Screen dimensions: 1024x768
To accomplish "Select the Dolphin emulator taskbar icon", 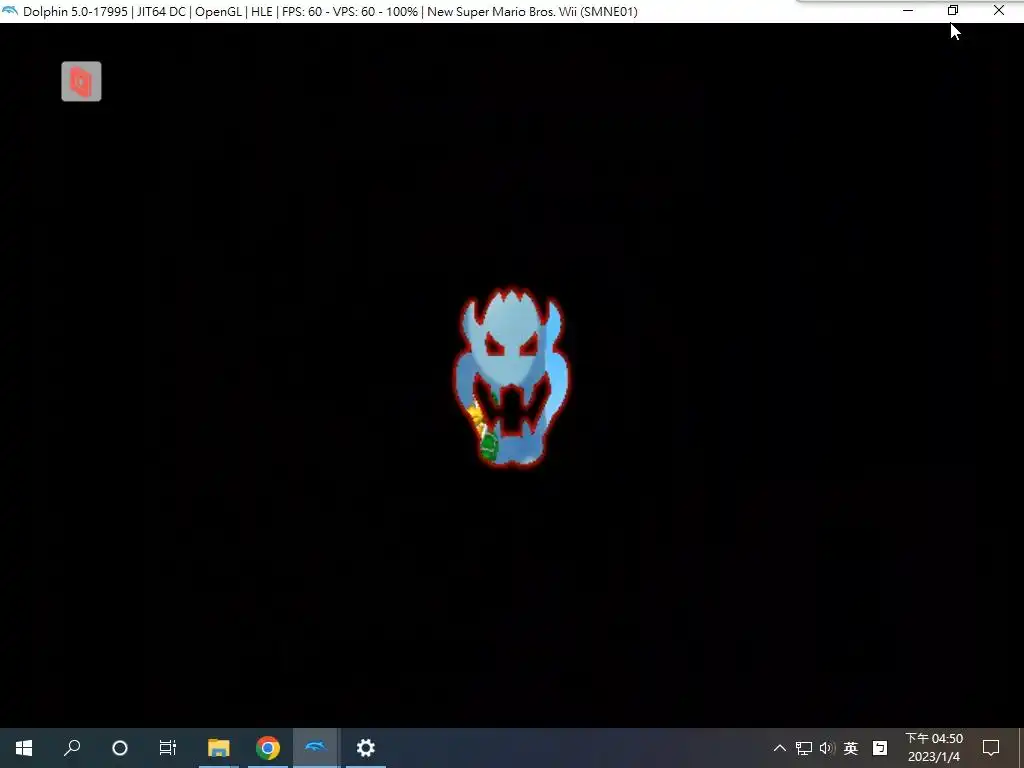I will [x=316, y=748].
